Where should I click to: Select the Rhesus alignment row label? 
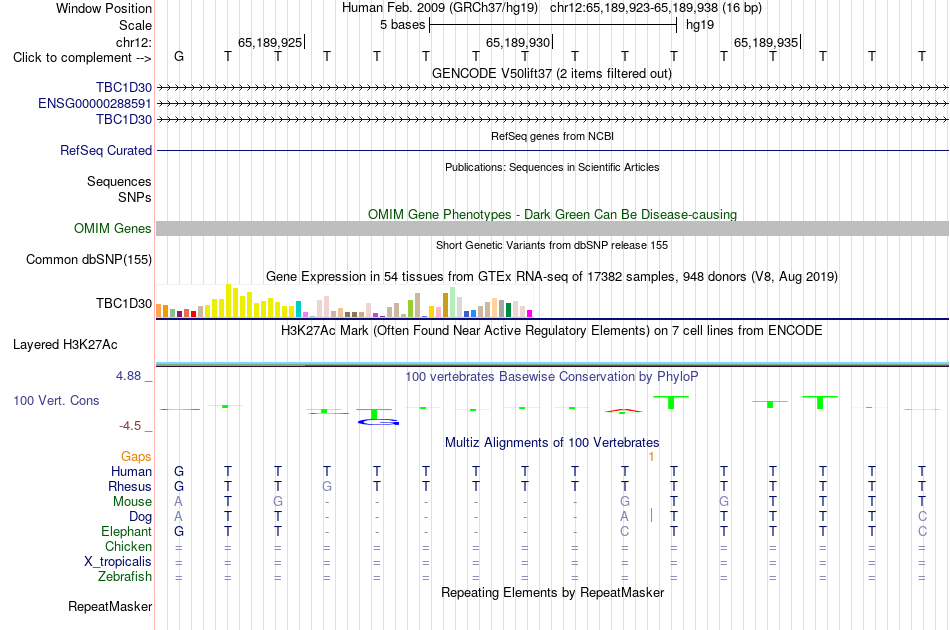(130, 486)
